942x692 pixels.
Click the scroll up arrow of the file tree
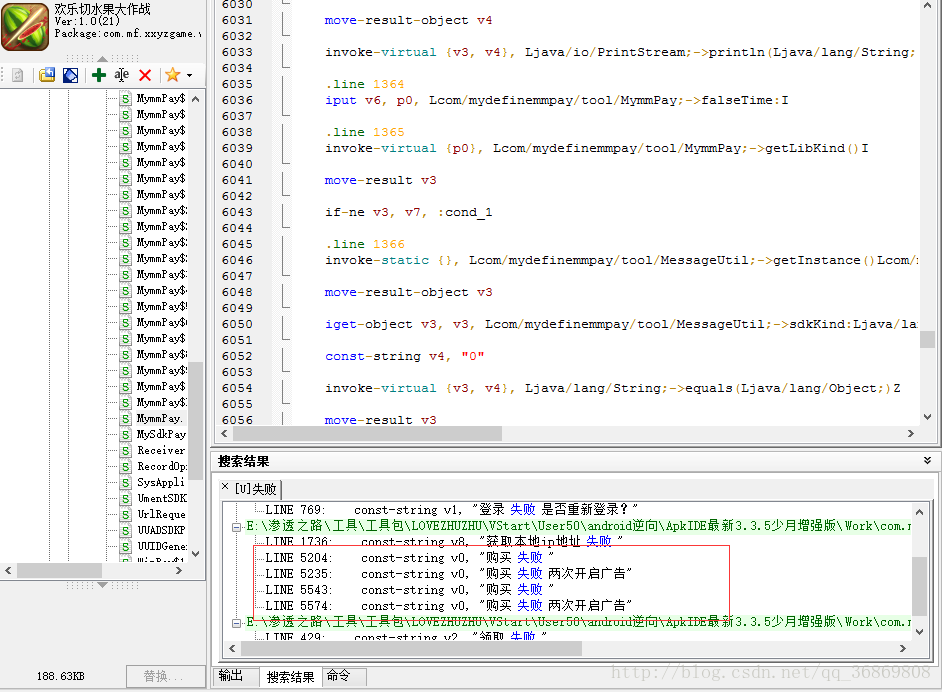[195, 98]
